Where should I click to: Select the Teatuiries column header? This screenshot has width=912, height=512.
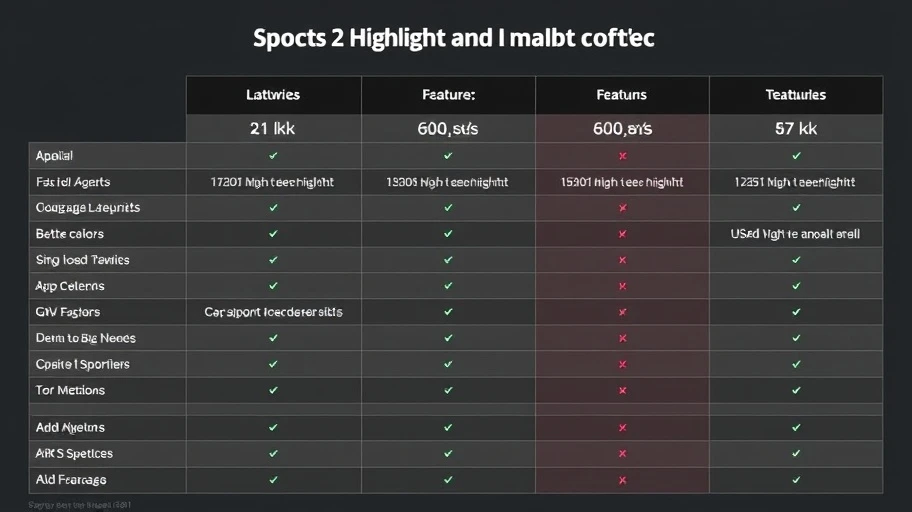pyautogui.click(x=796, y=95)
